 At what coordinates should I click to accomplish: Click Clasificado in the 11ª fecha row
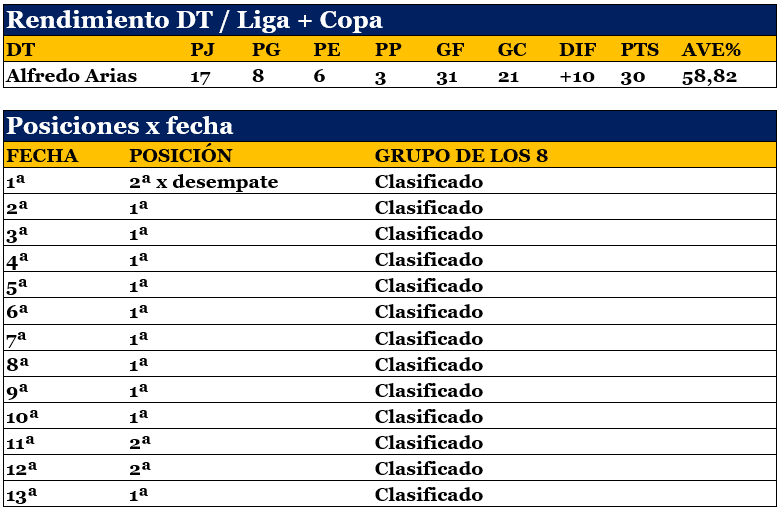[x=429, y=443]
